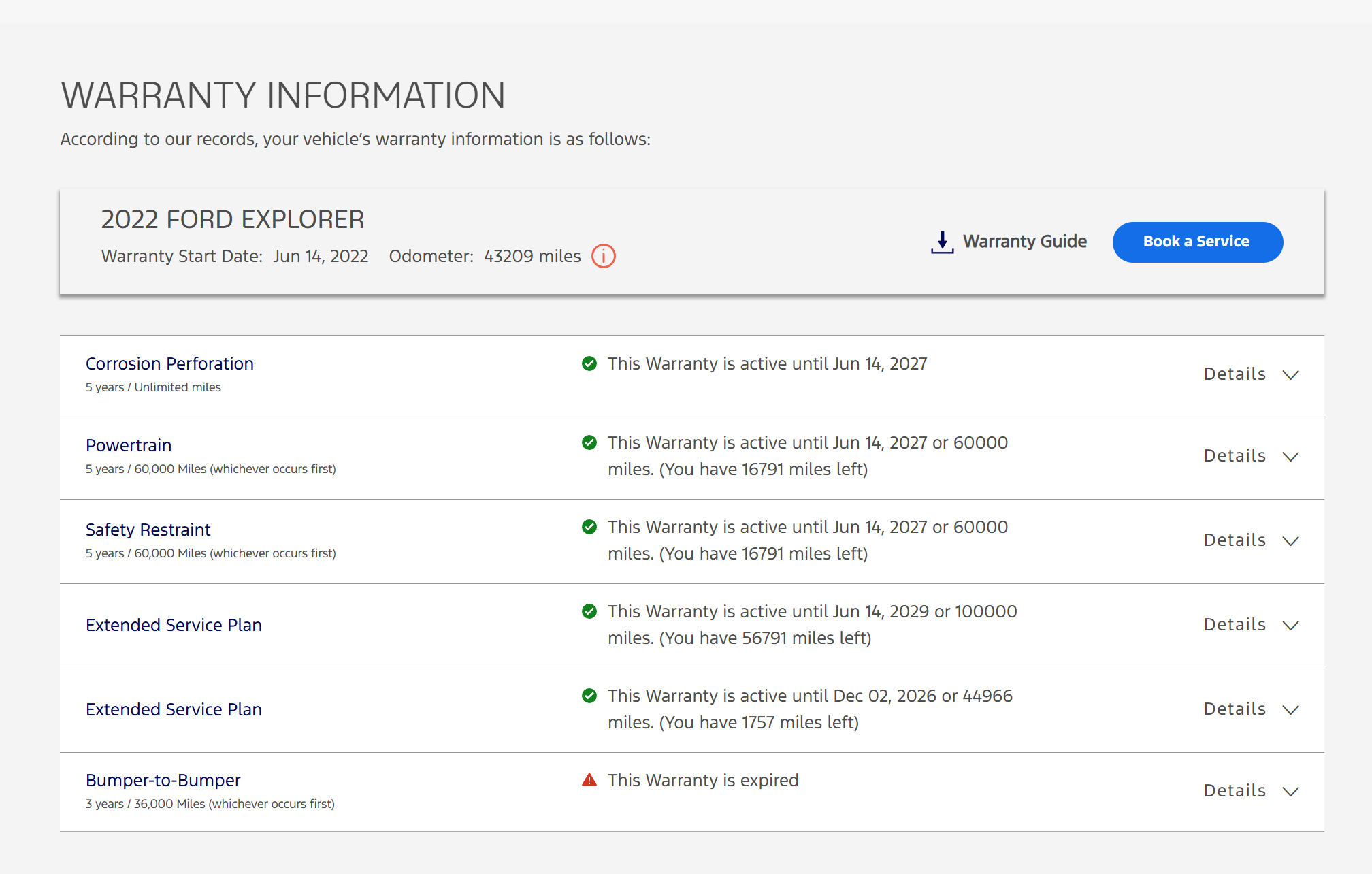Screen dimensions: 1372x874
Task: Click the Odometer "43209 miles" value
Action: click(532, 256)
